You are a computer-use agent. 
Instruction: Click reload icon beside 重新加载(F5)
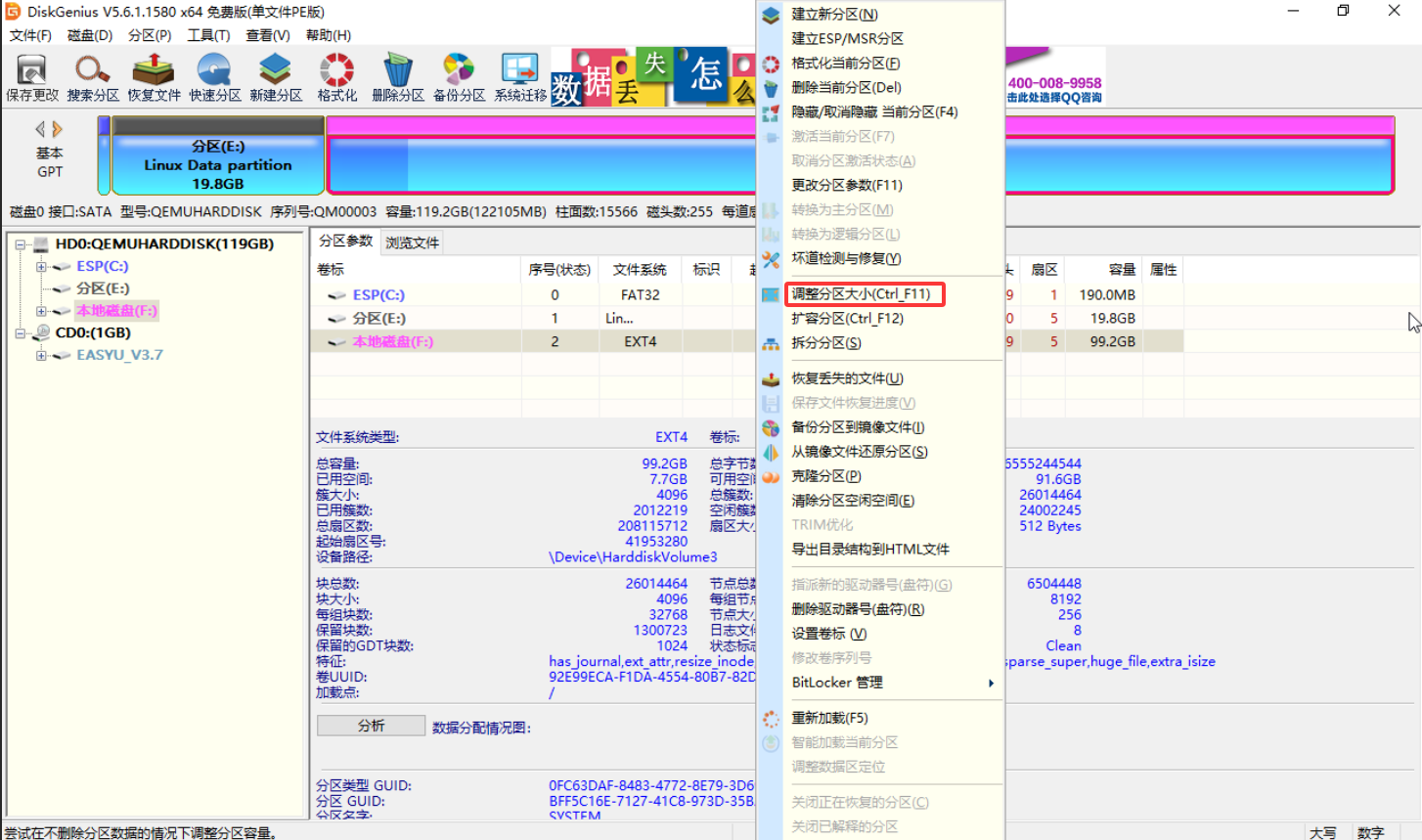click(x=771, y=718)
